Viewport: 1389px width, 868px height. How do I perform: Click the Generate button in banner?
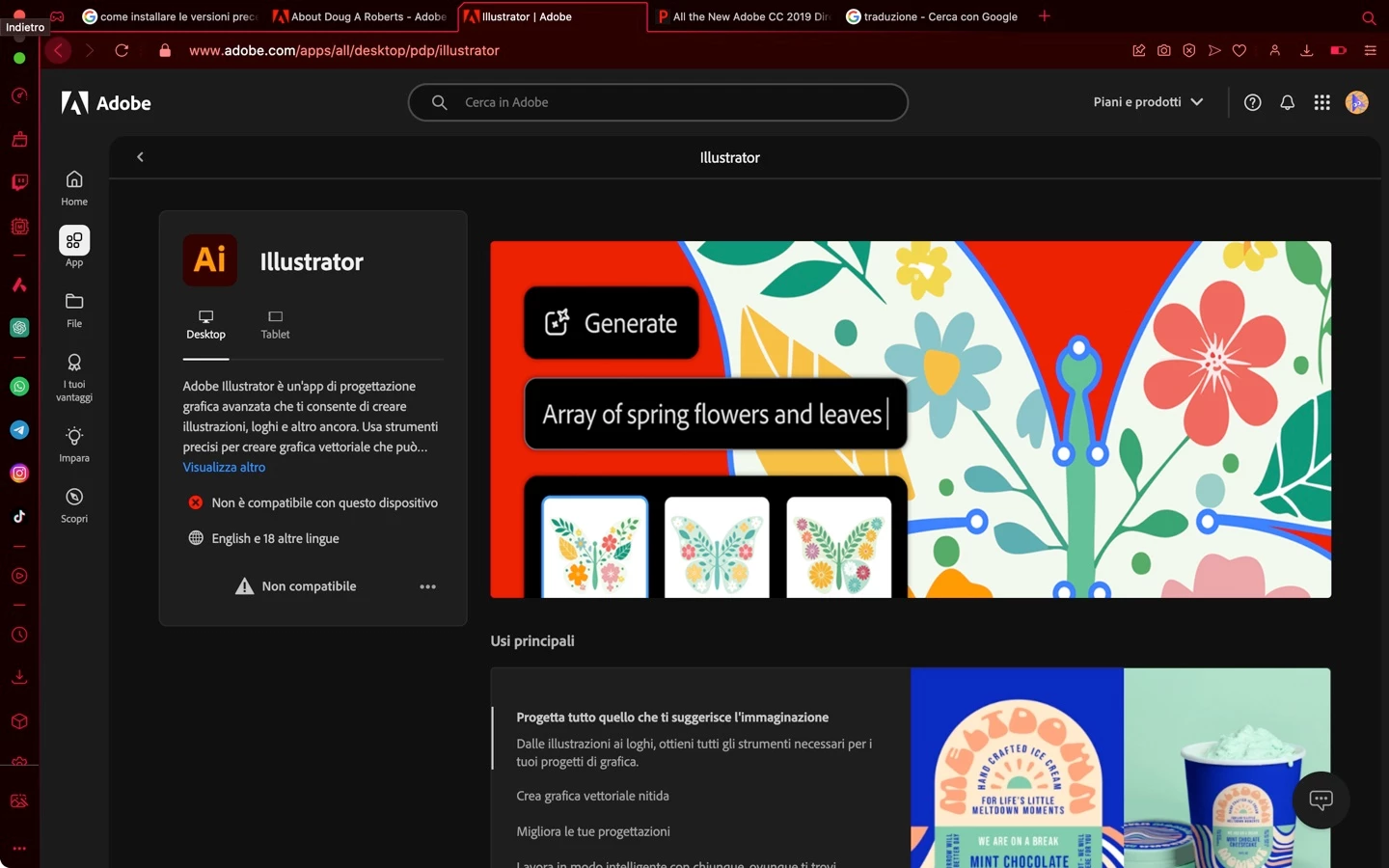point(612,323)
